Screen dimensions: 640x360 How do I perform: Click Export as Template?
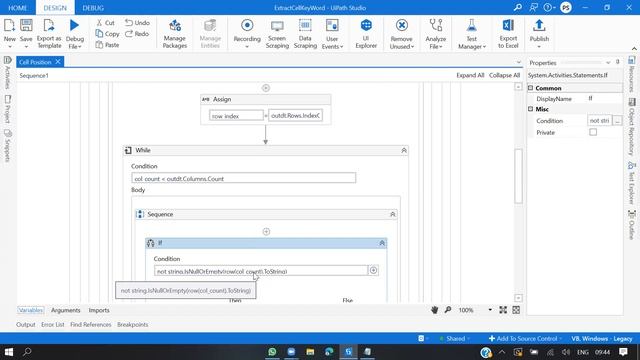[x=49, y=33]
